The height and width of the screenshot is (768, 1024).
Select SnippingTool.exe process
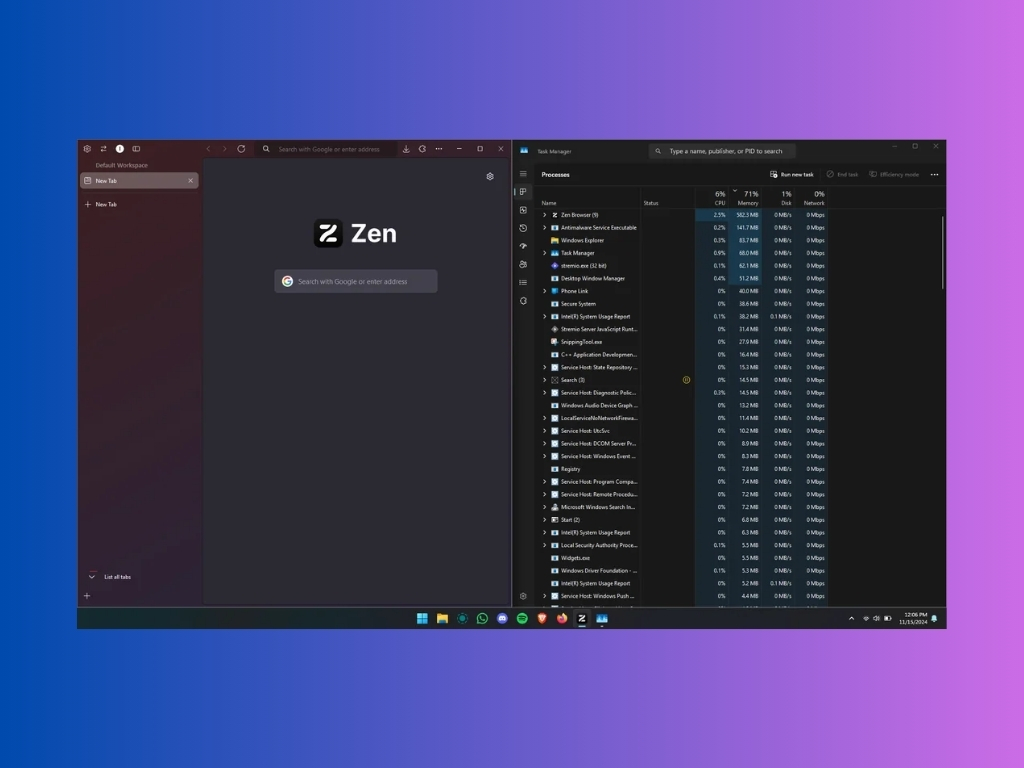683,342
